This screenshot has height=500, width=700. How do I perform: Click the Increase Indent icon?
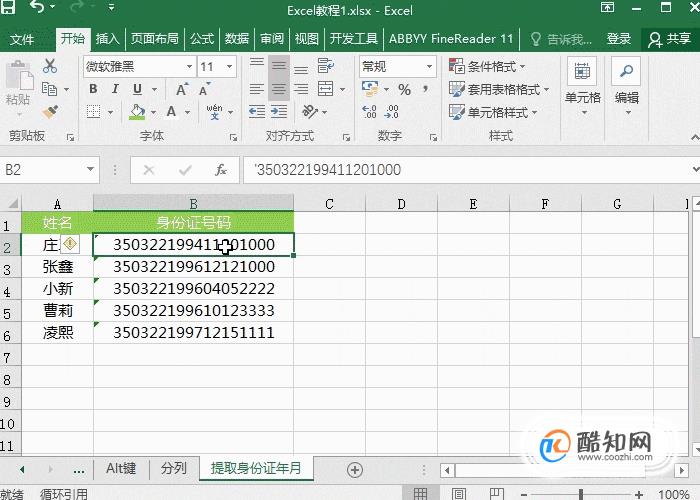pos(279,111)
